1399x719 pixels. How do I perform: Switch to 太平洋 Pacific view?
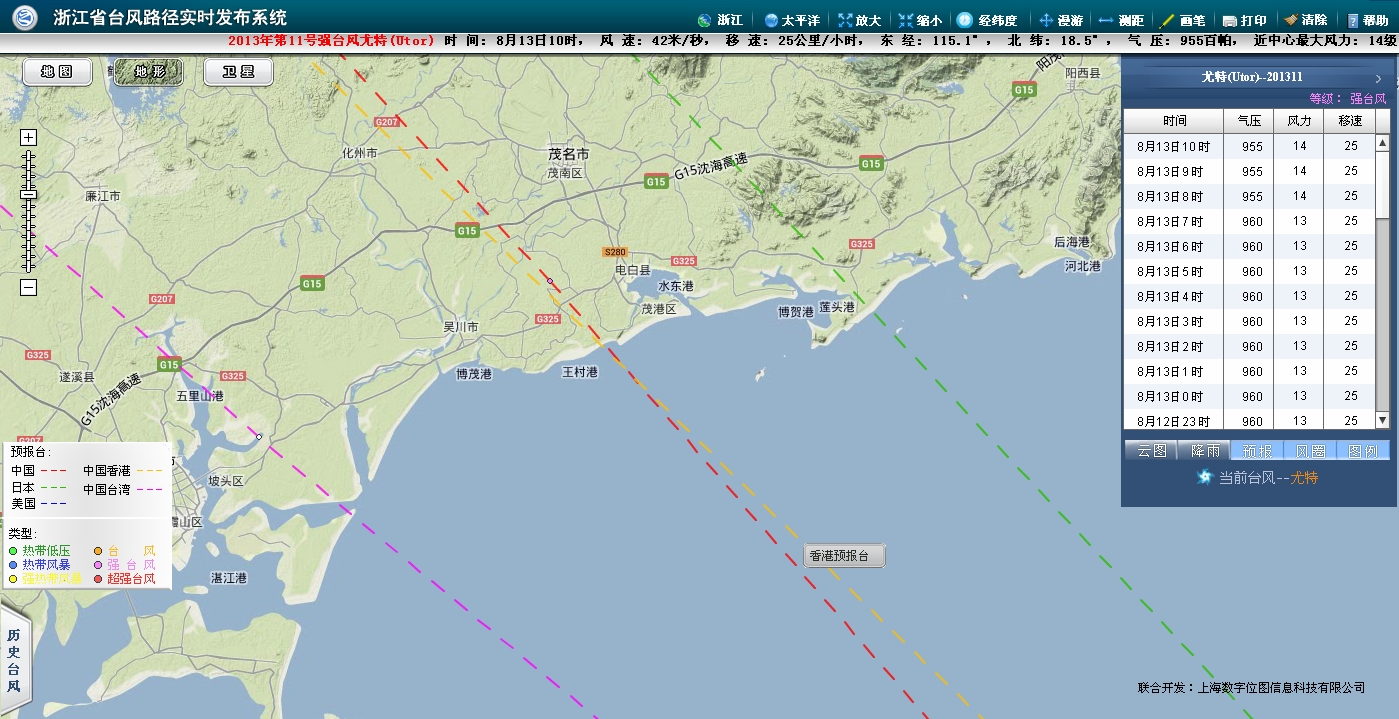[771, 20]
